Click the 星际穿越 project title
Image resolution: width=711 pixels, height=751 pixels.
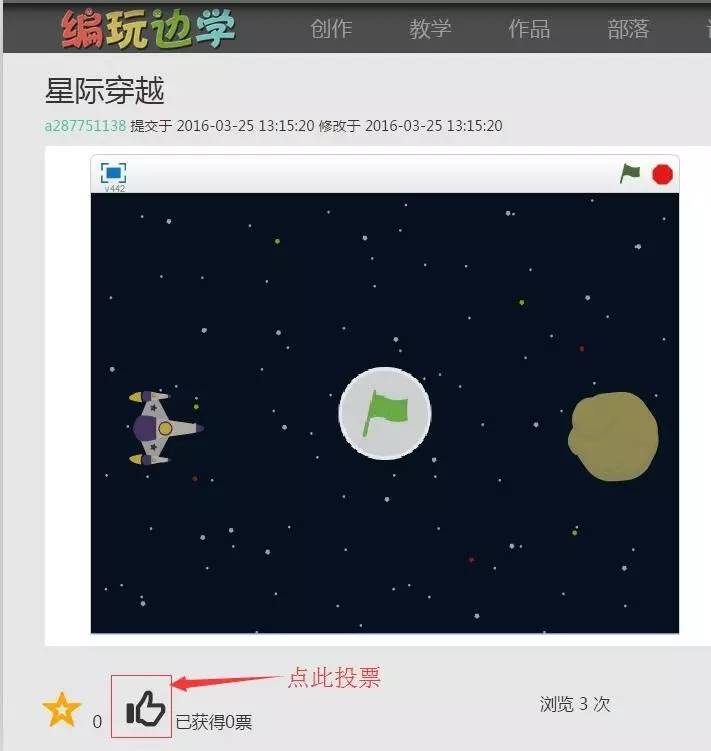coord(105,90)
